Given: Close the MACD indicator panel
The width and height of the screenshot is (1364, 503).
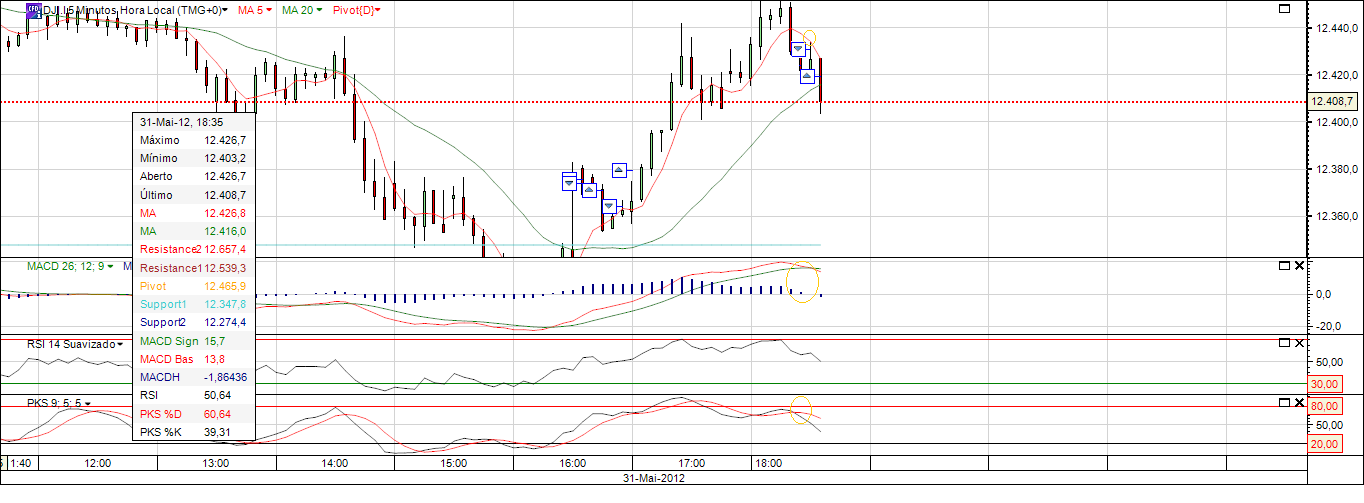Looking at the screenshot, I should click(x=1299, y=265).
